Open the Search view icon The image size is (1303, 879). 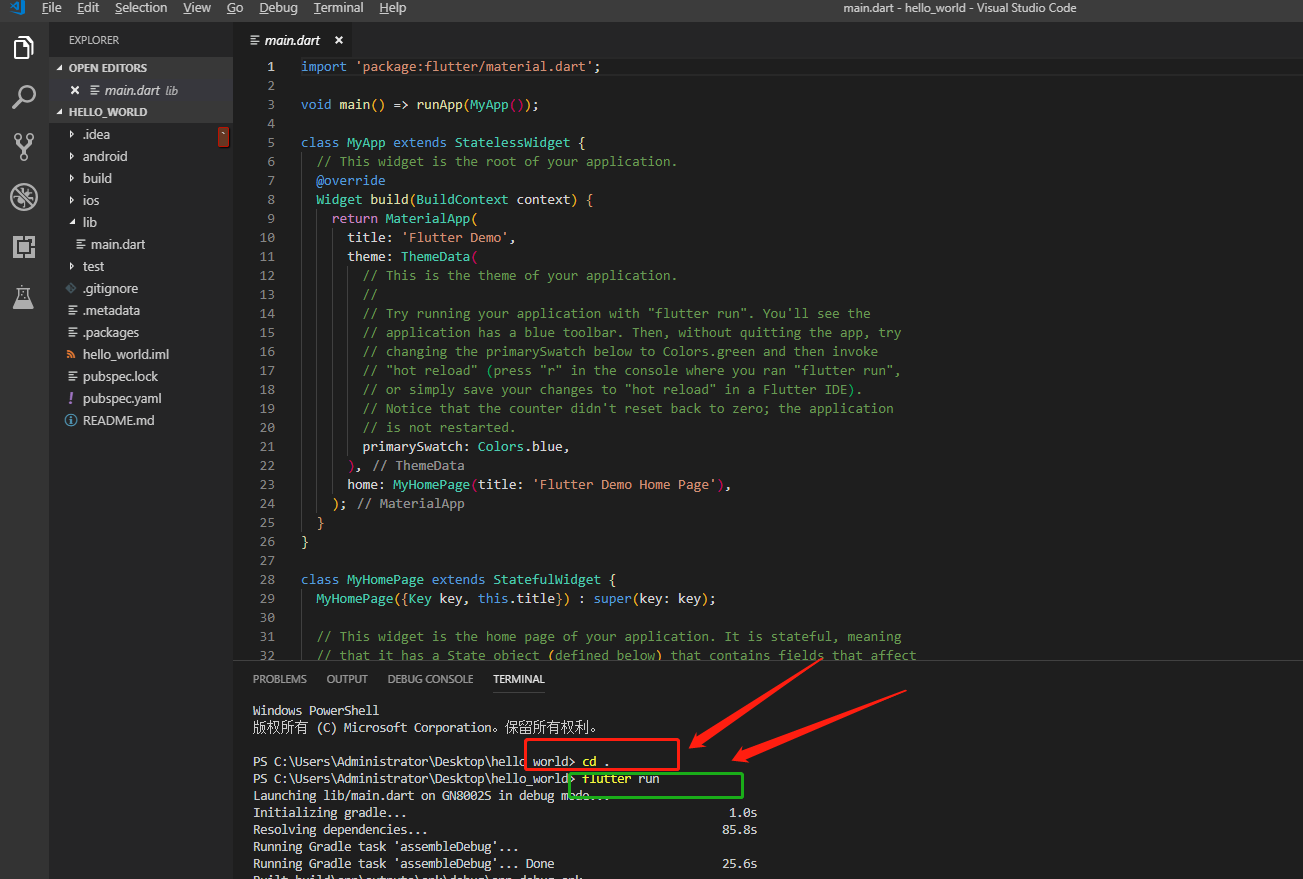click(24, 97)
